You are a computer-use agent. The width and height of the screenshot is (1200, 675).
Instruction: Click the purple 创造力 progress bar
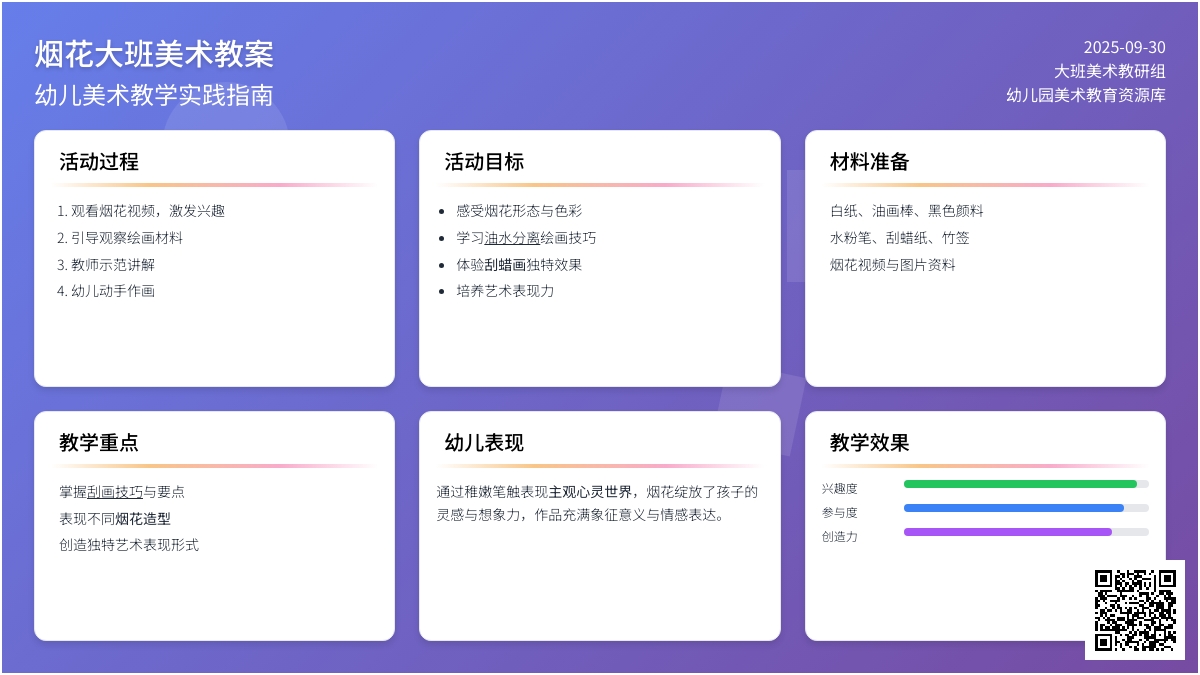[x=1008, y=532]
